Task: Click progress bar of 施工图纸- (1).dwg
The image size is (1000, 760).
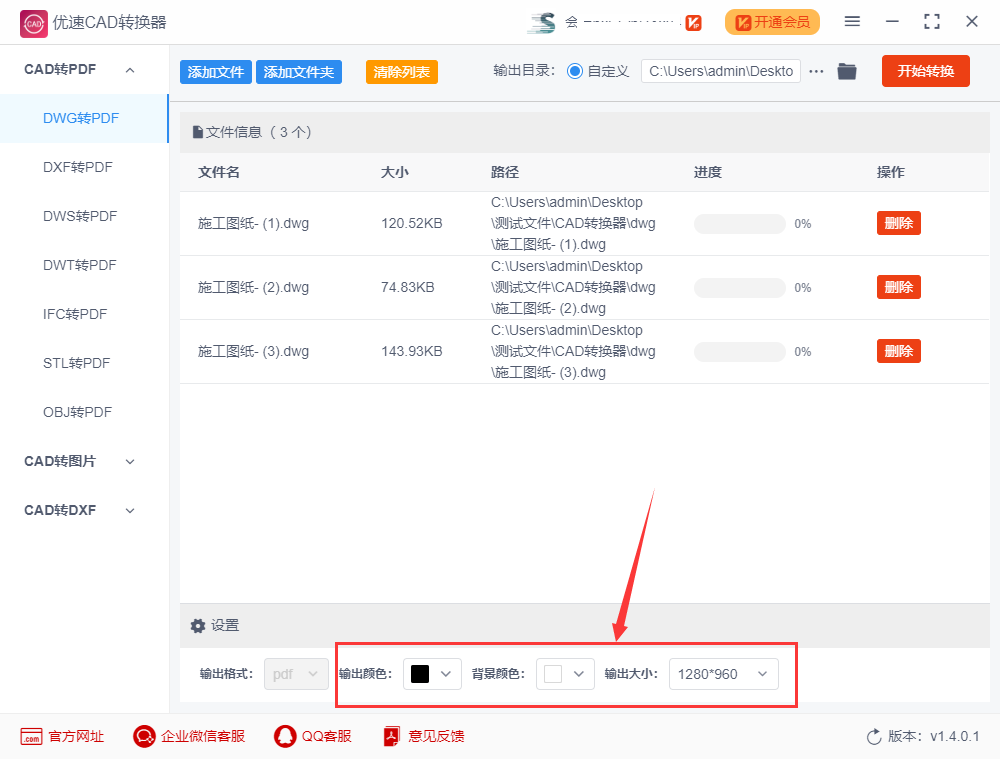Action: click(740, 224)
